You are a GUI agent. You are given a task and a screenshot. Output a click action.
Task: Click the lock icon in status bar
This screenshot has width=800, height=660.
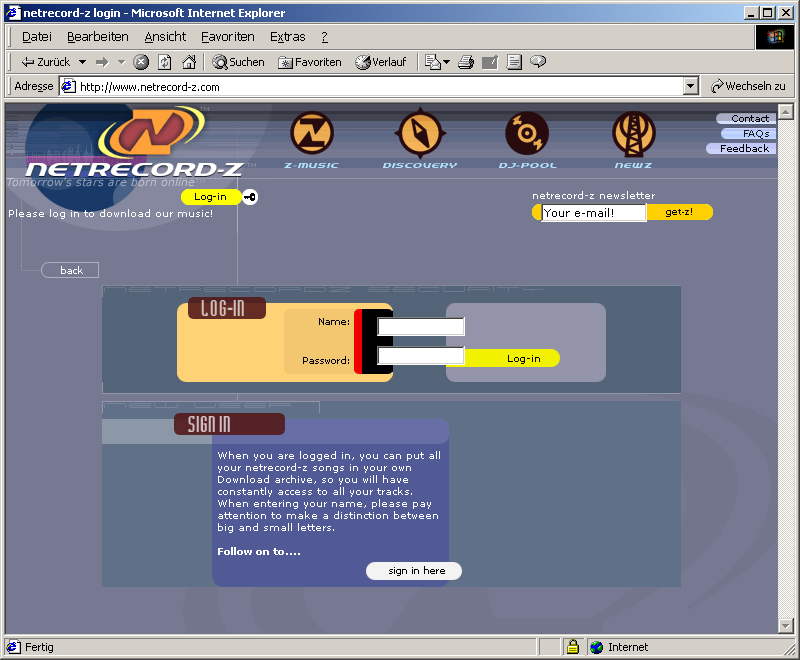point(573,647)
